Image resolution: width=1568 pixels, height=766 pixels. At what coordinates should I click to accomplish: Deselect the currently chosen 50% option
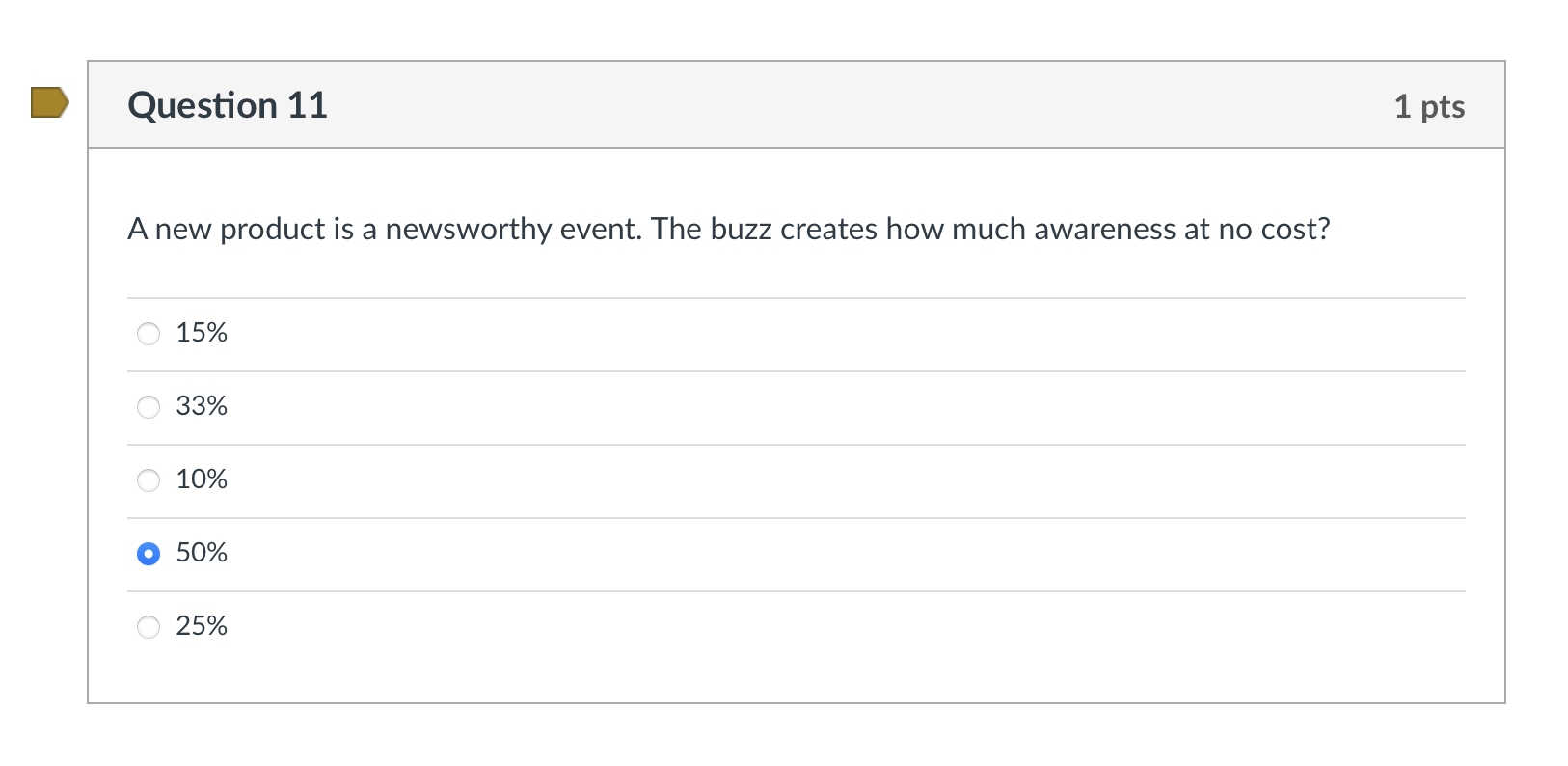tap(148, 554)
